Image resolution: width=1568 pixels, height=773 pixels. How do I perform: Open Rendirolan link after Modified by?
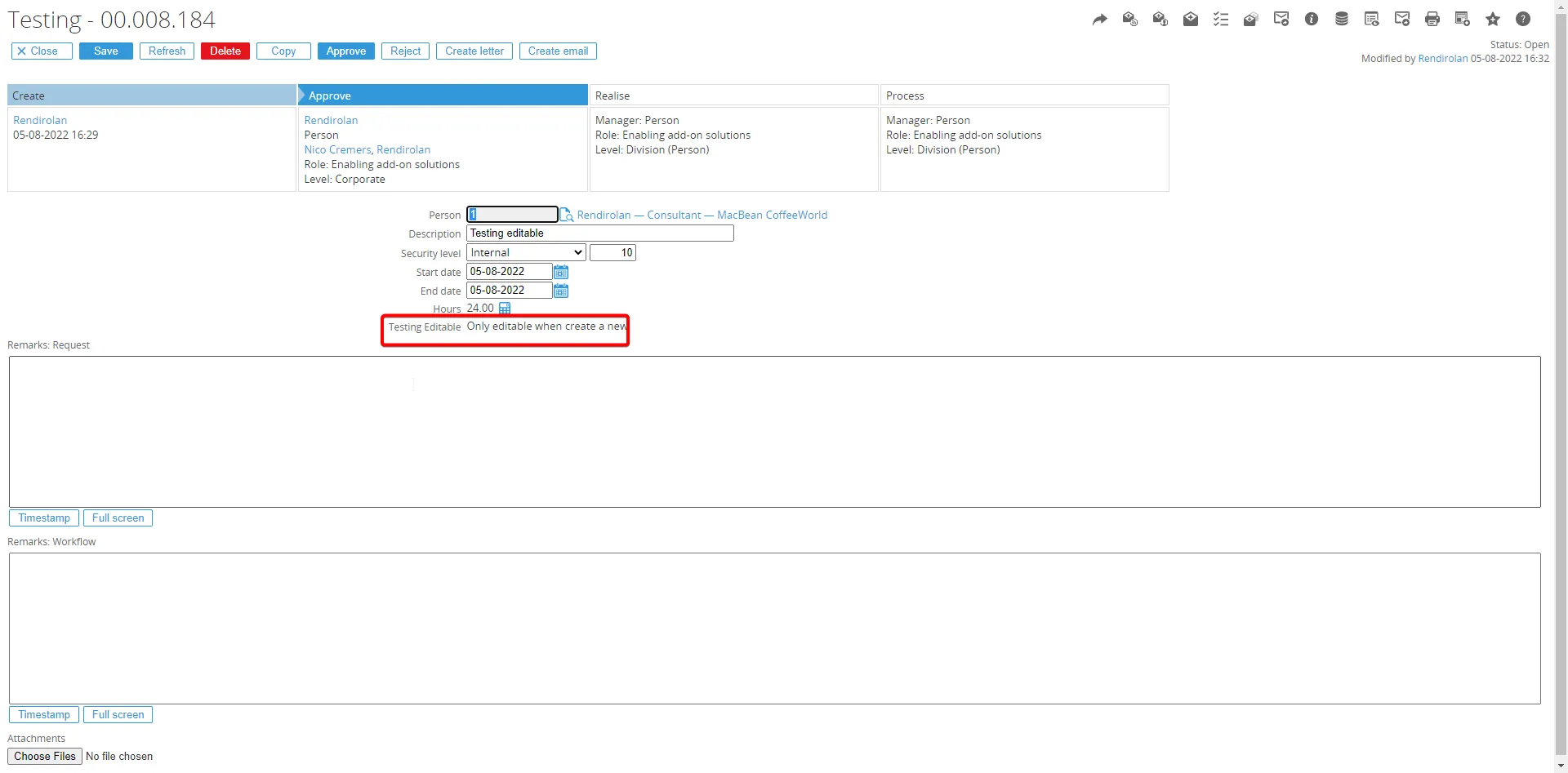click(x=1442, y=59)
